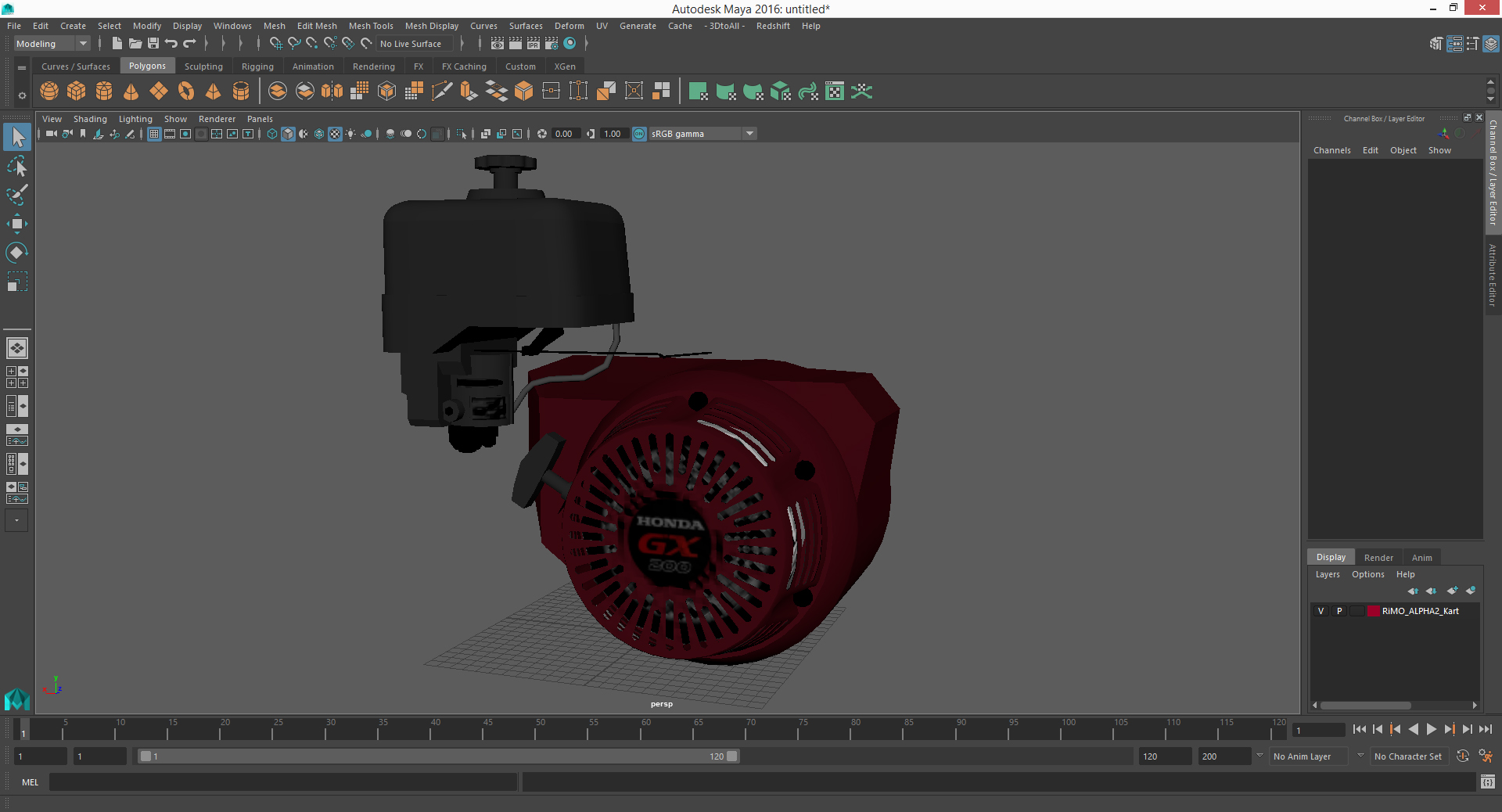
Task: Click the Undo arrow icon
Action: click(x=171, y=44)
